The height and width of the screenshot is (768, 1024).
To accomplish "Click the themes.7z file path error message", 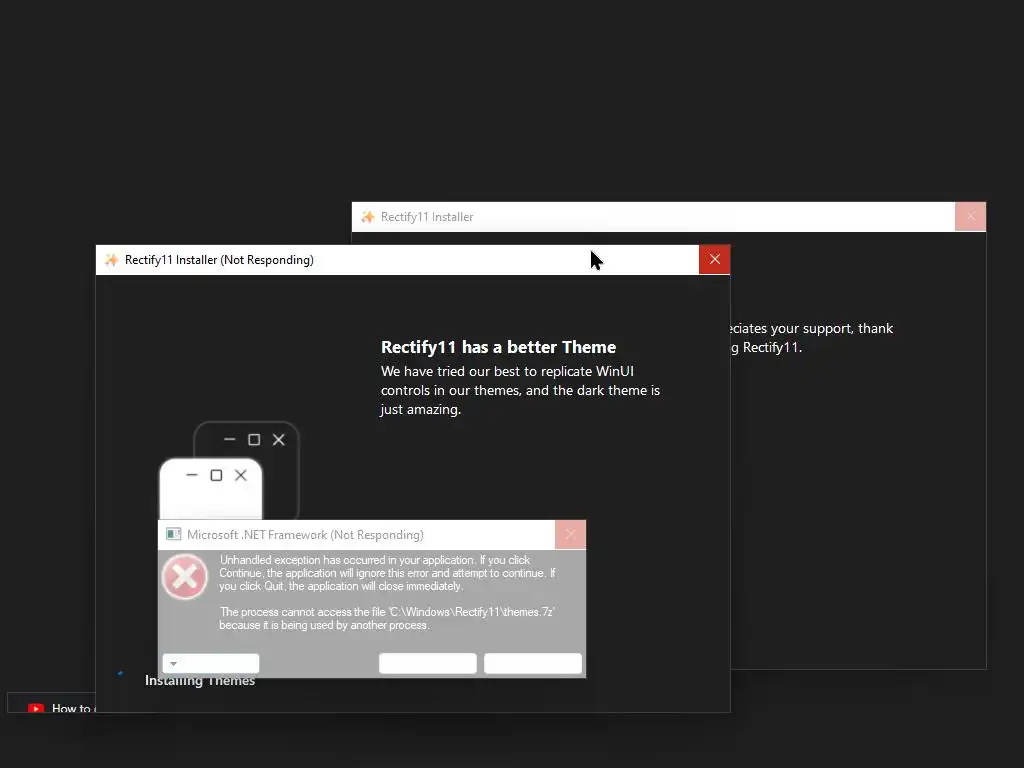I will tap(387, 618).
